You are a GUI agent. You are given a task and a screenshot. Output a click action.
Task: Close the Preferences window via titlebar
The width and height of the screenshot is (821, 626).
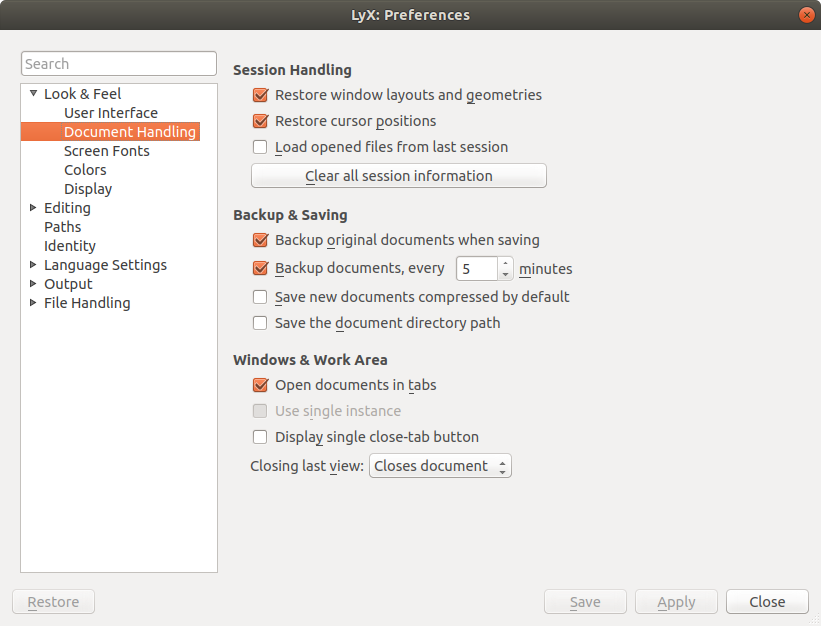click(x=806, y=15)
